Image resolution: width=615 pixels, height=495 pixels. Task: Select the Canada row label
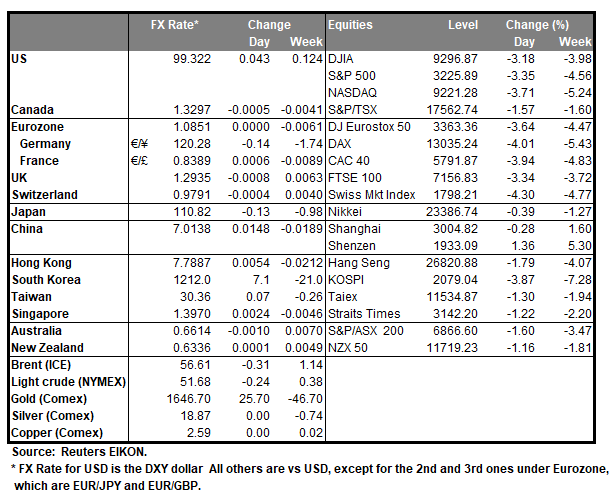(33, 109)
